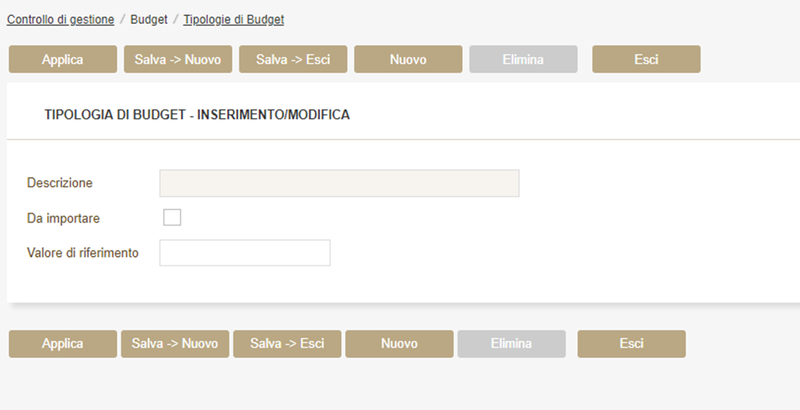
Task: Enable the Da importare checkbox
Action: click(172, 217)
